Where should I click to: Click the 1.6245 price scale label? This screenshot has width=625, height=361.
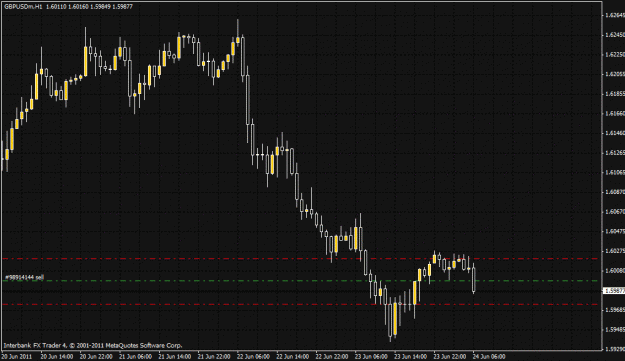tap(615, 35)
